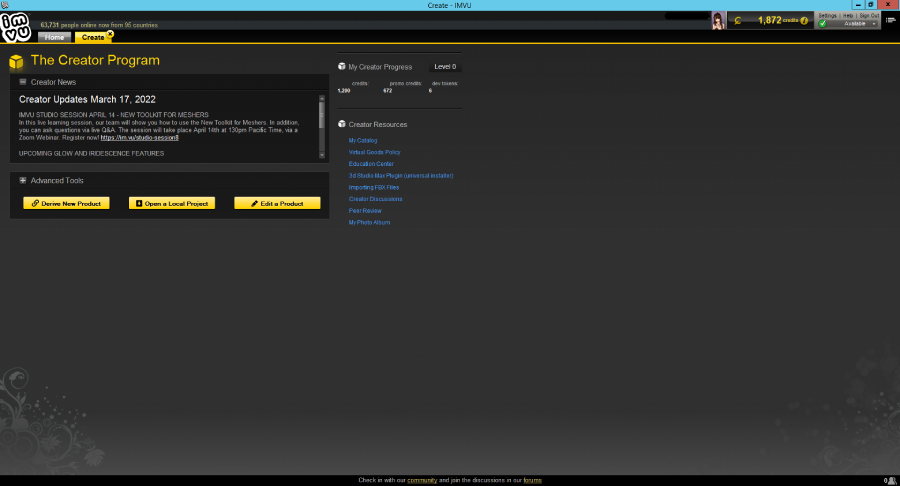Click the Creator News scrollbar down arrow
The height and width of the screenshot is (486, 900).
point(321,155)
